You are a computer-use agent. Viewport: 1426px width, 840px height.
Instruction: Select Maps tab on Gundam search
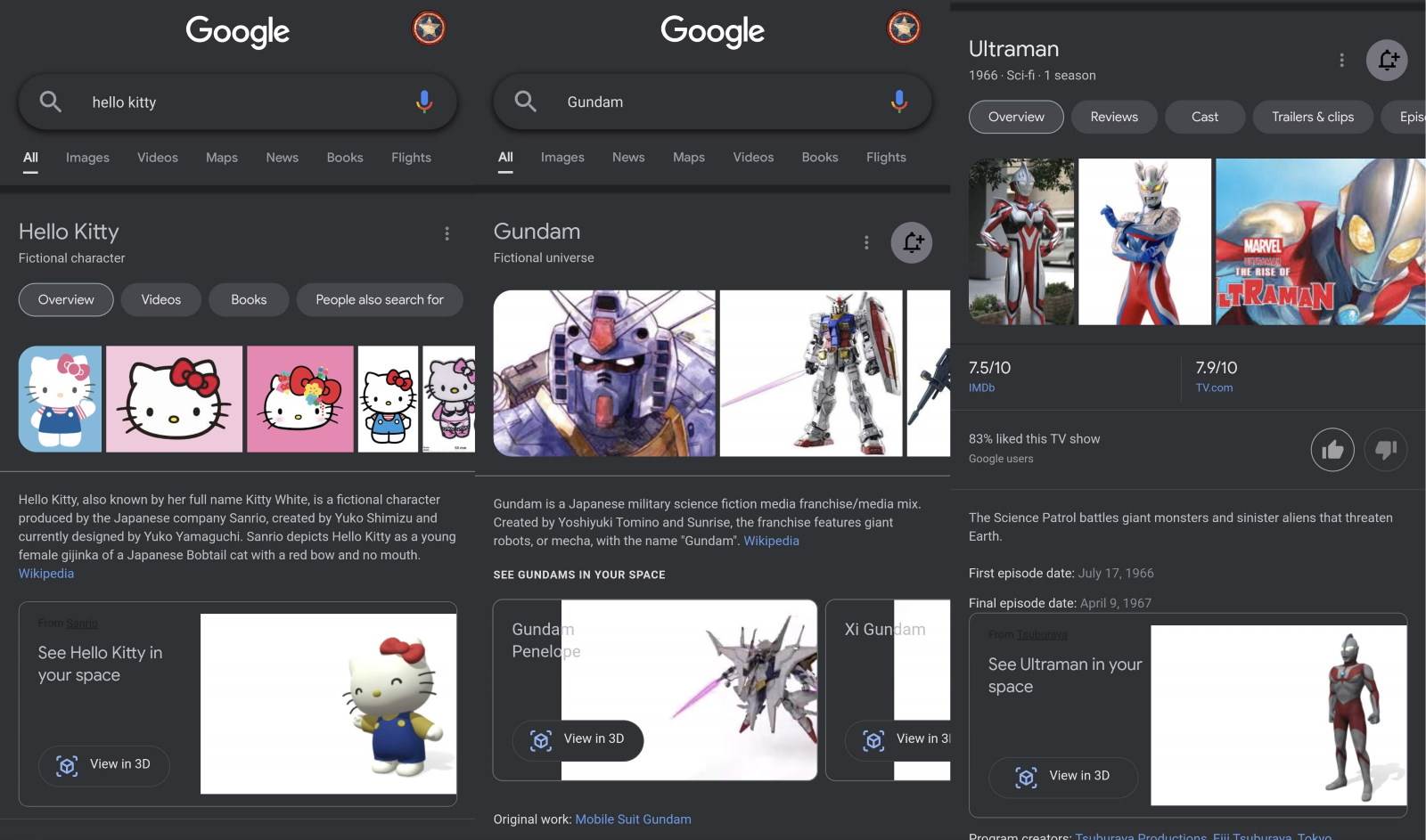coord(689,157)
